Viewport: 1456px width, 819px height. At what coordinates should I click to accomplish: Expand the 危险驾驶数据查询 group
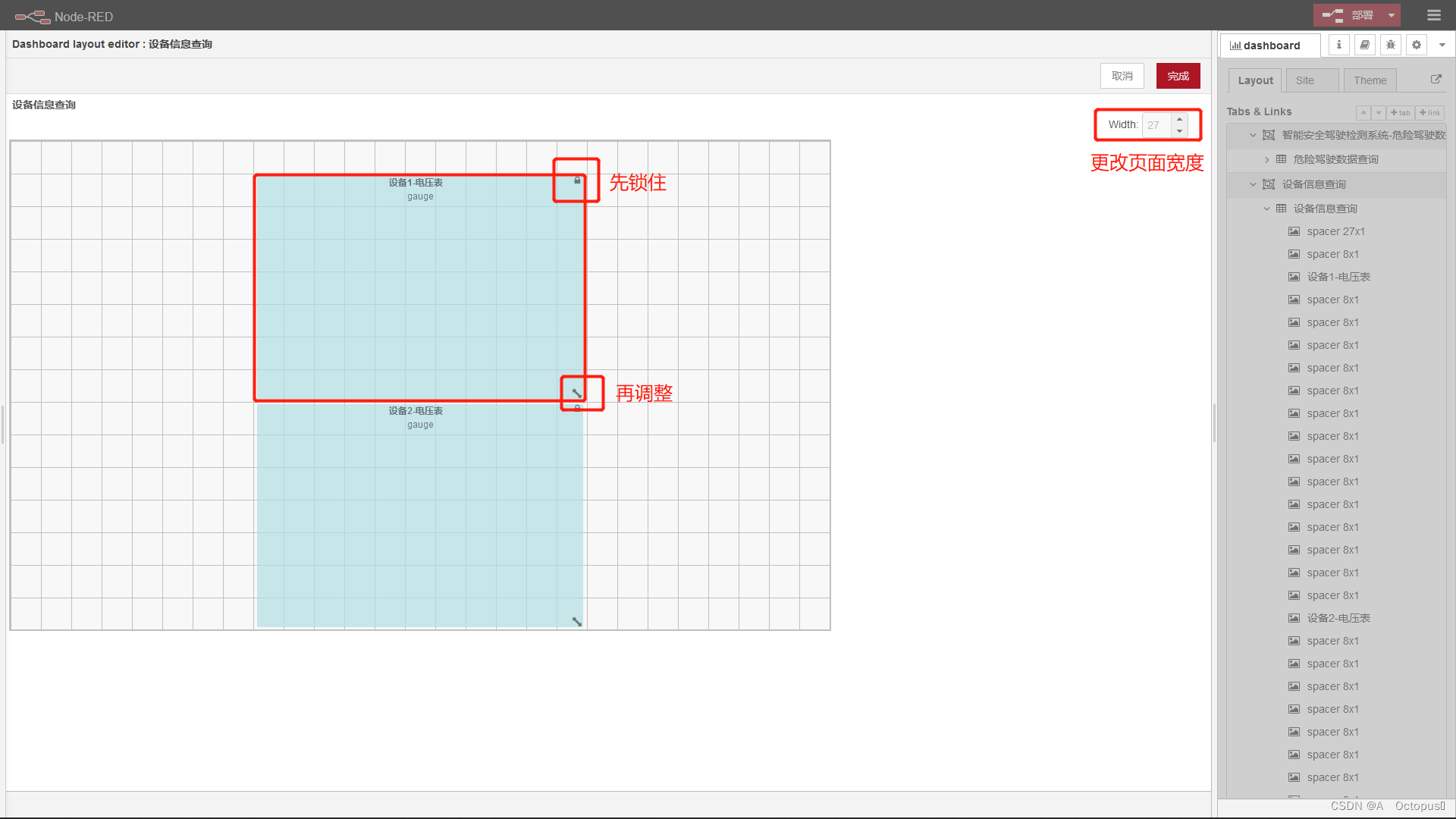click(1266, 159)
